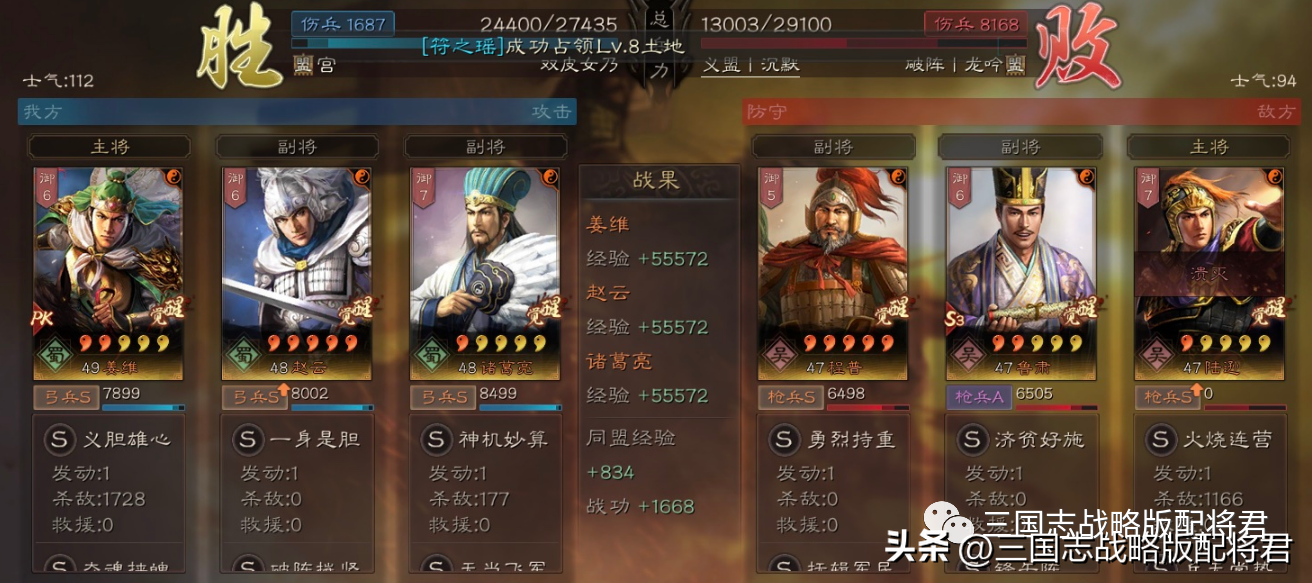Screen dimensions: 1312x583
Task: Click the 战果 results panel title
Action: pyautogui.click(x=656, y=180)
